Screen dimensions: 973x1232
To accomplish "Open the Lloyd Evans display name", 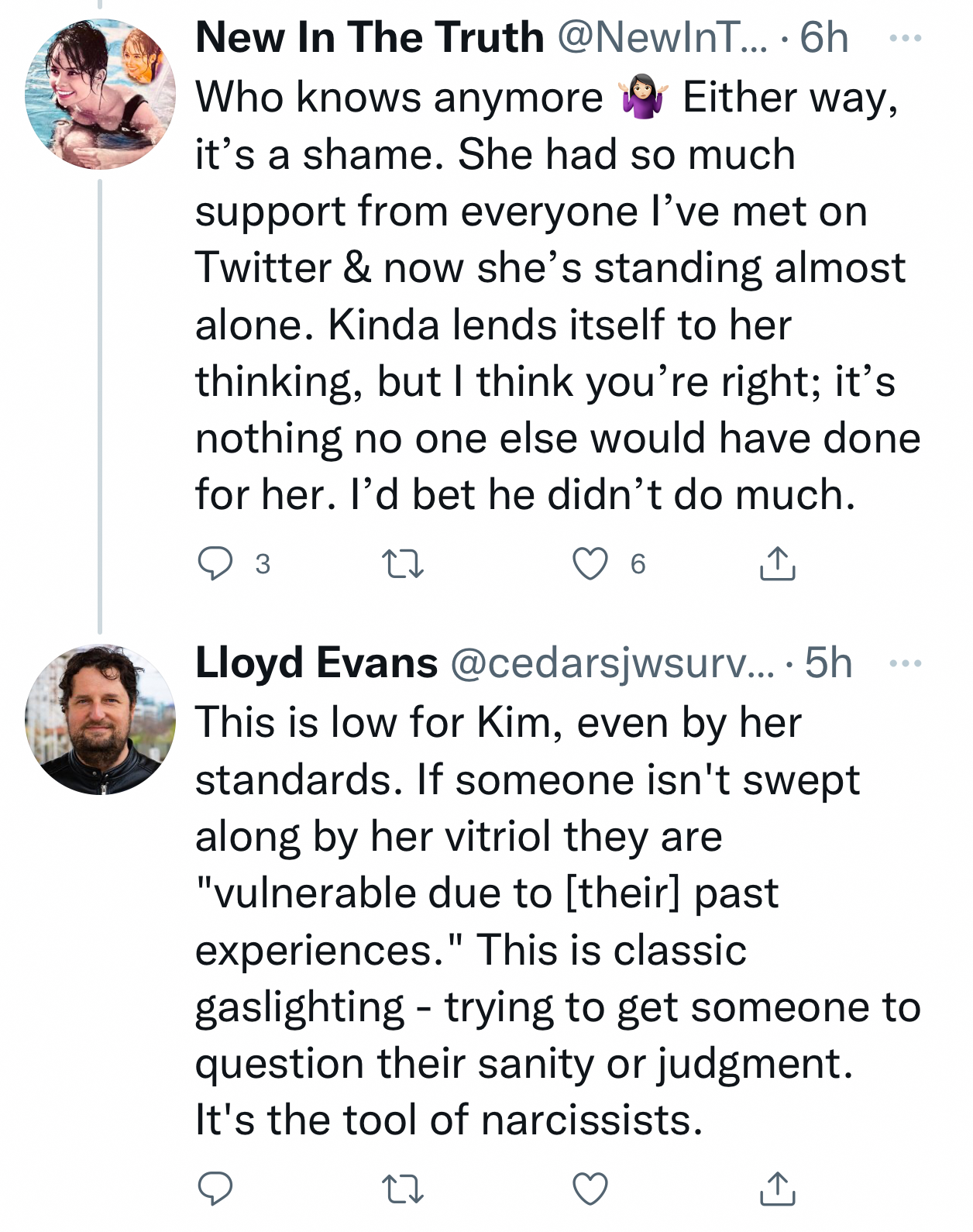I will click(x=317, y=663).
